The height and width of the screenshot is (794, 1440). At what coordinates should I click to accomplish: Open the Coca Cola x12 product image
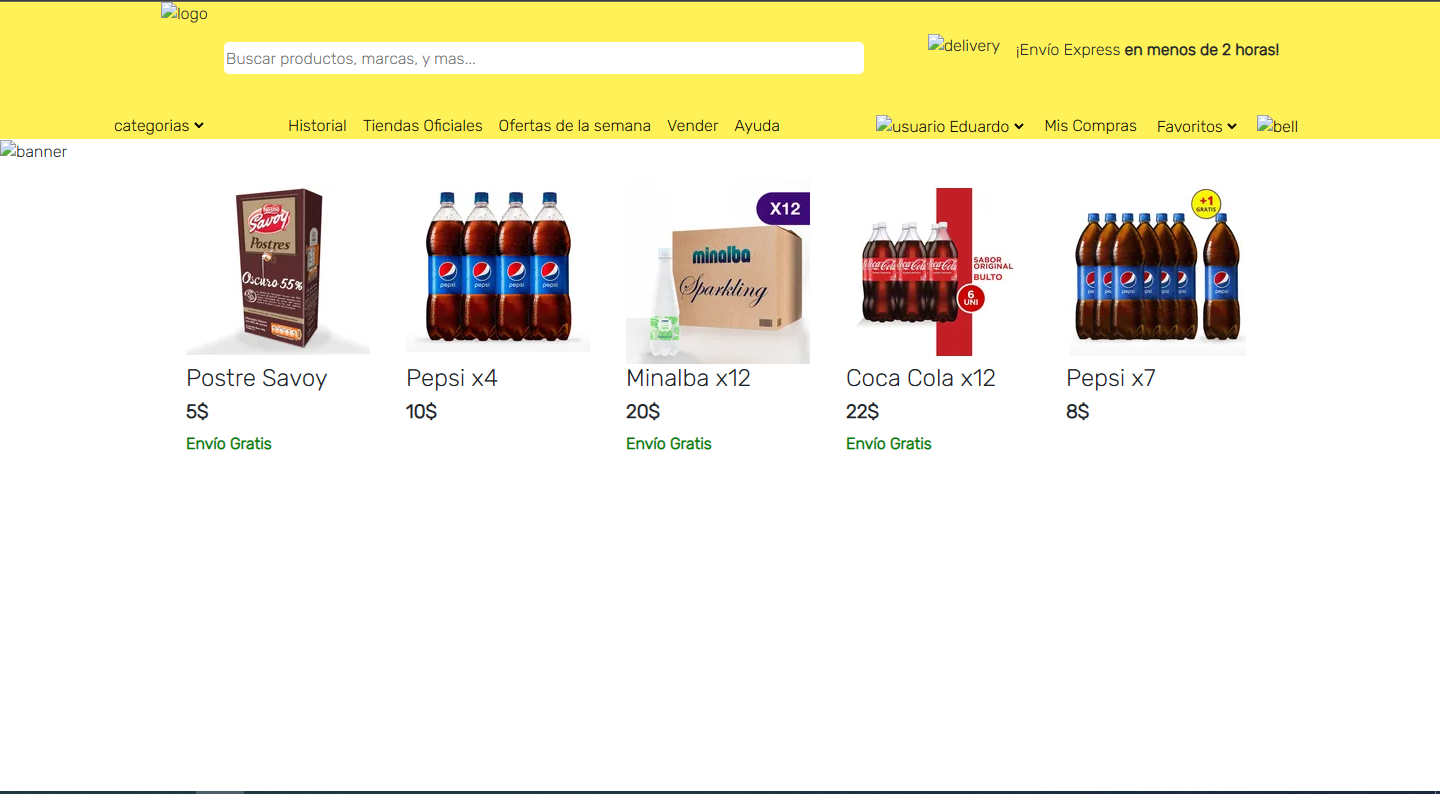(938, 272)
